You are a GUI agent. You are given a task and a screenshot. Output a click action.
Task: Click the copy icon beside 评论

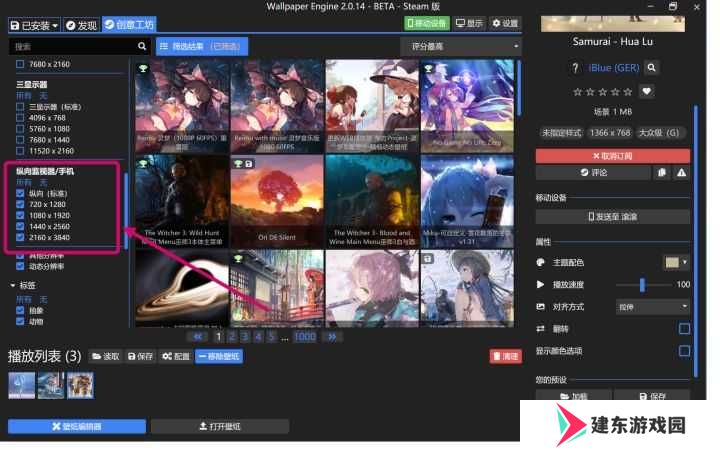coord(661,173)
